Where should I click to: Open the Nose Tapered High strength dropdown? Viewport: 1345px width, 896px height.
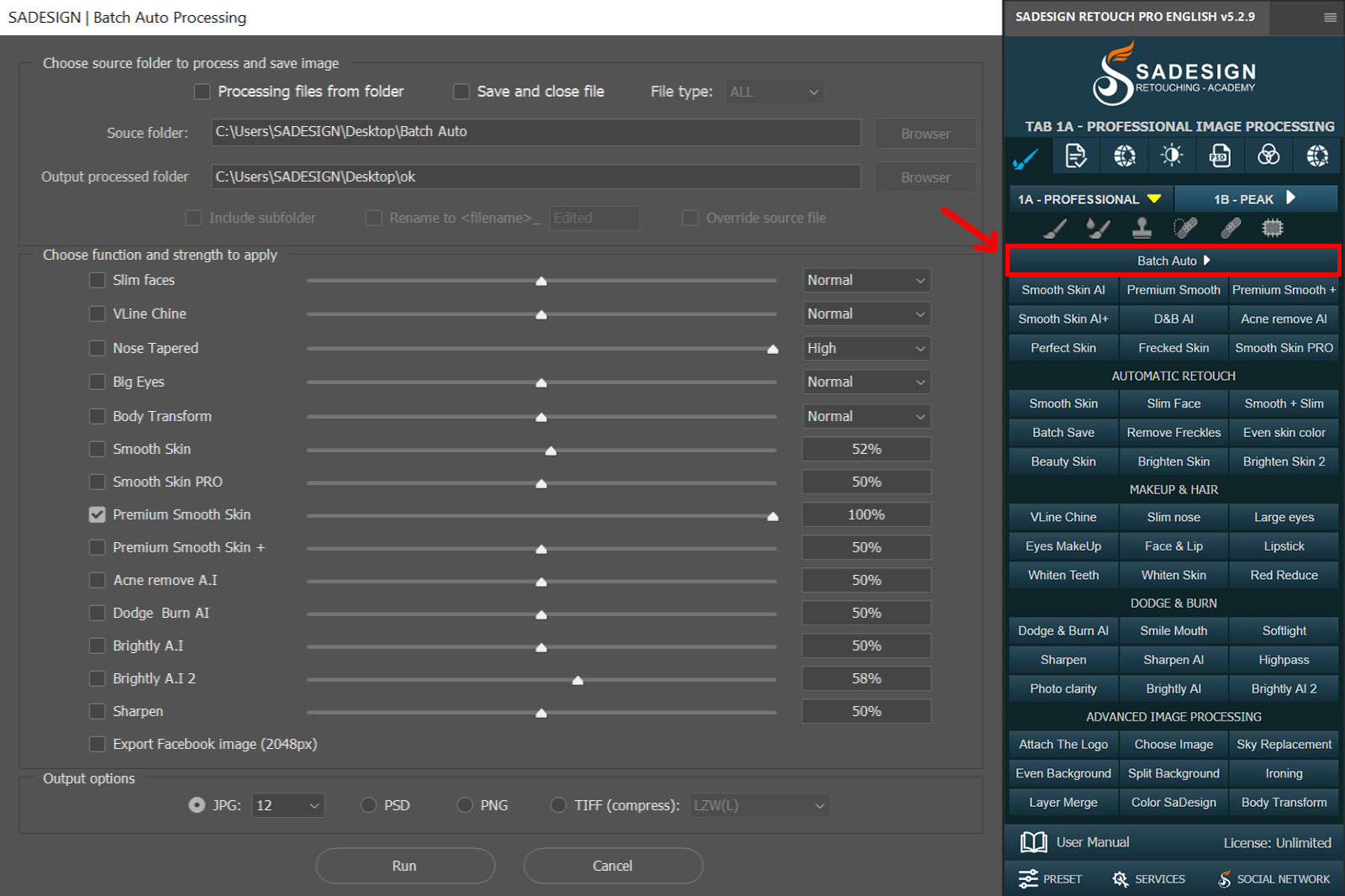(867, 348)
